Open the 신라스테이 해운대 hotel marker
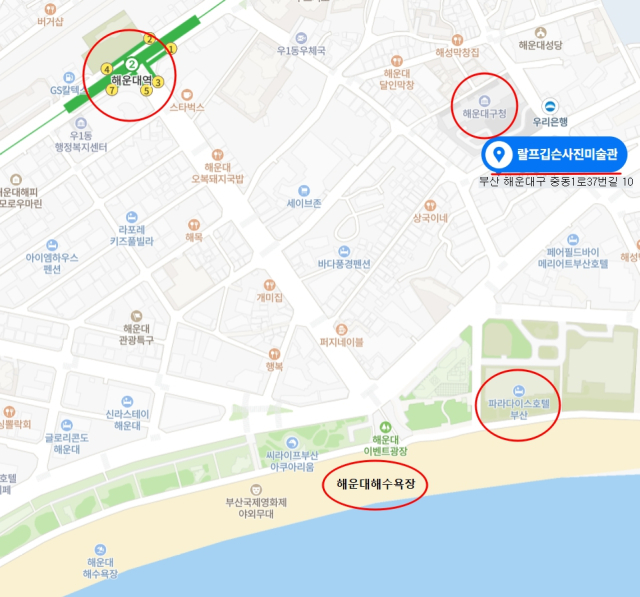The width and height of the screenshot is (640, 597). (x=127, y=402)
